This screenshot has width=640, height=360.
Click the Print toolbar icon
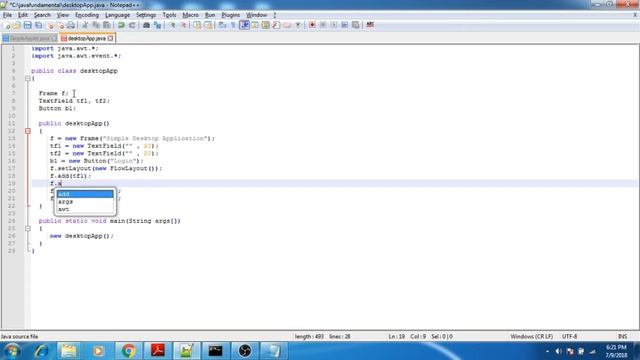(71, 25)
